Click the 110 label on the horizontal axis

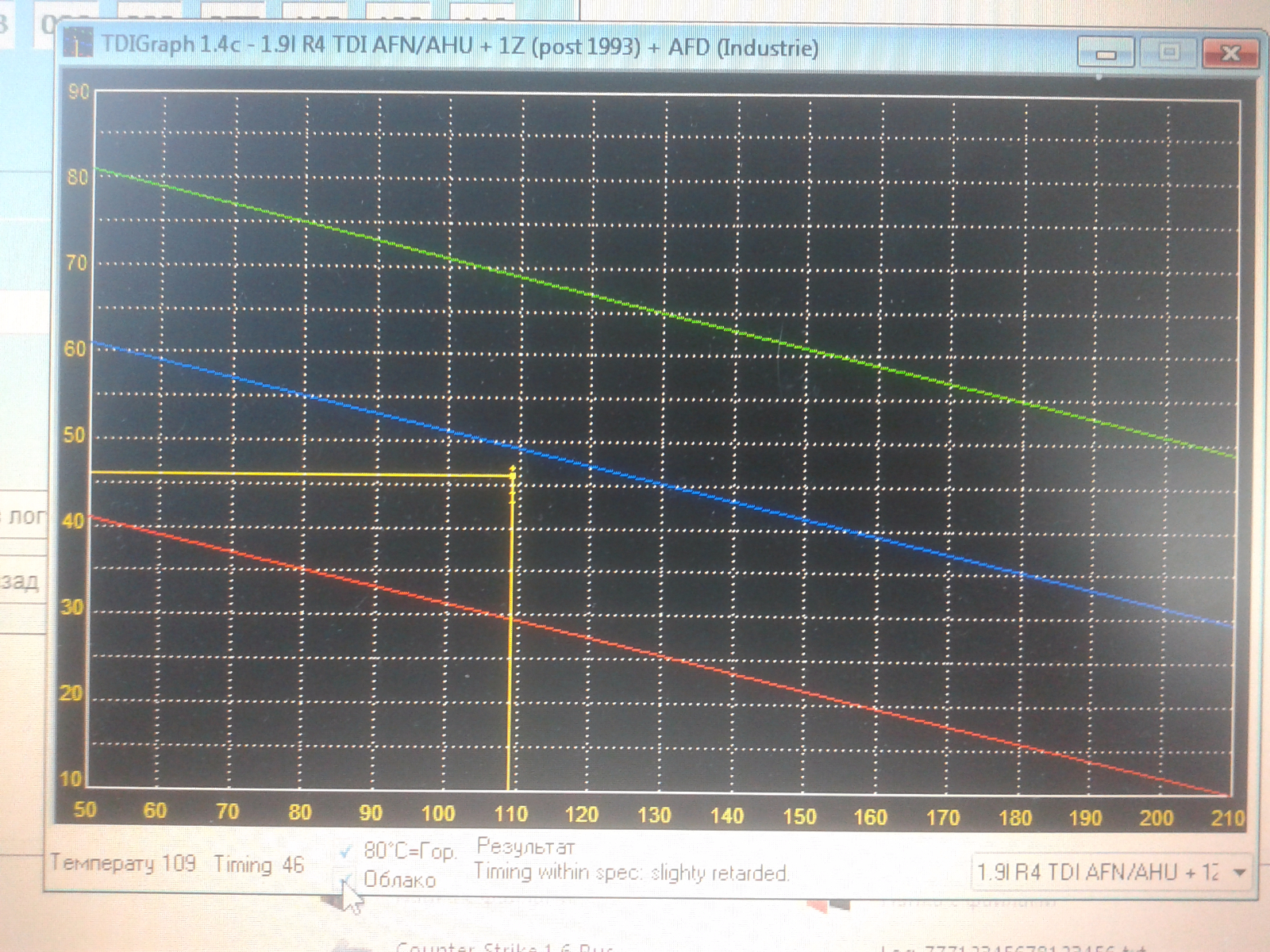pyautogui.click(x=510, y=814)
